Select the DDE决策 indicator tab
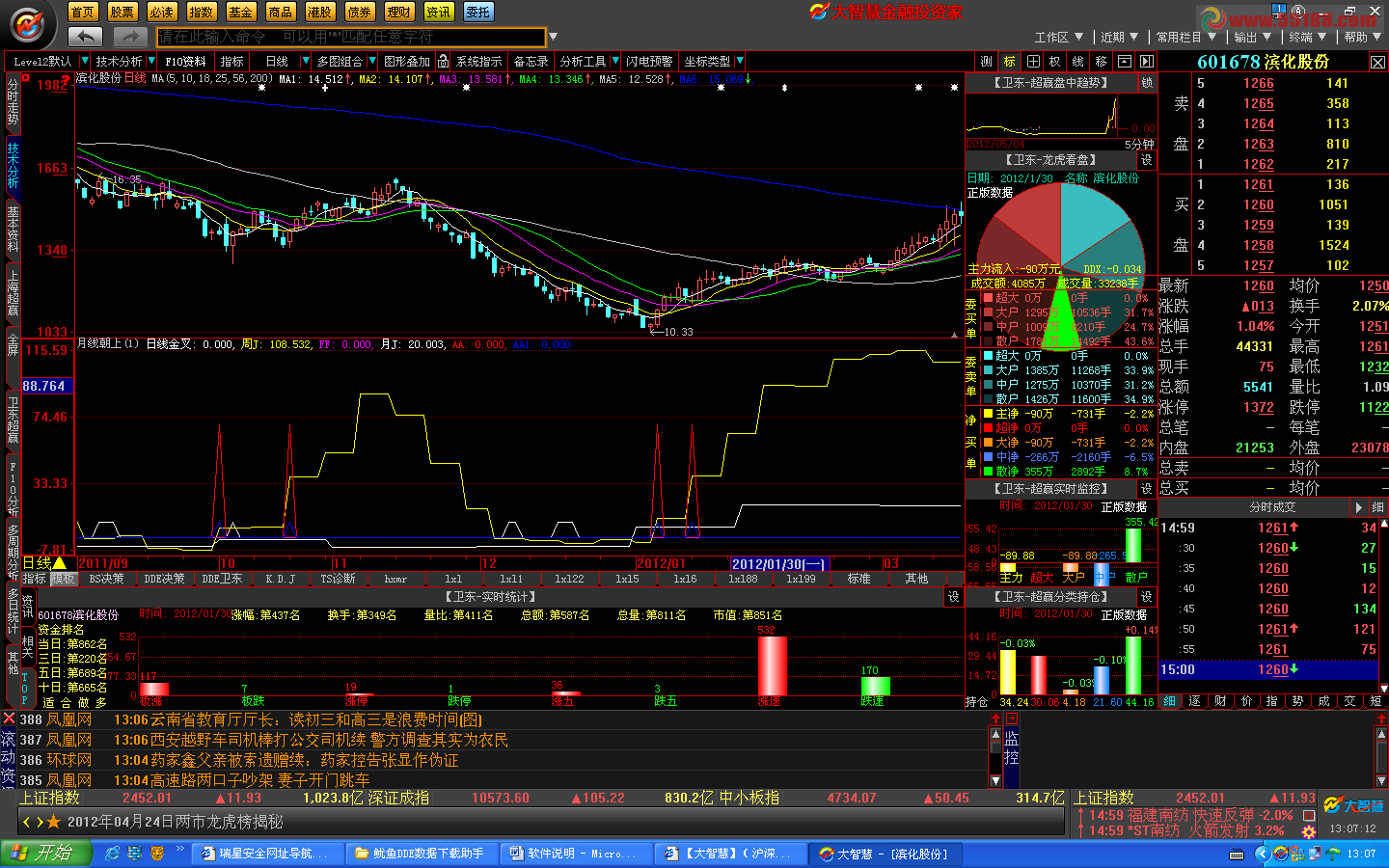Image resolution: width=1389 pixels, height=868 pixels. coord(165,579)
